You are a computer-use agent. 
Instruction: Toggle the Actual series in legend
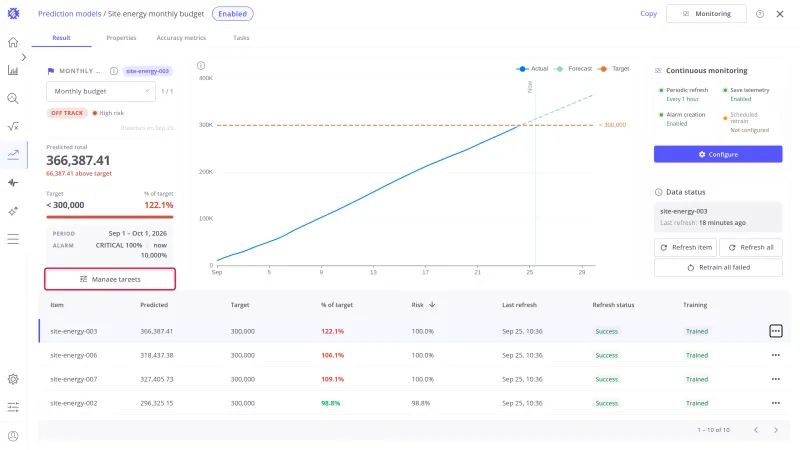point(532,69)
